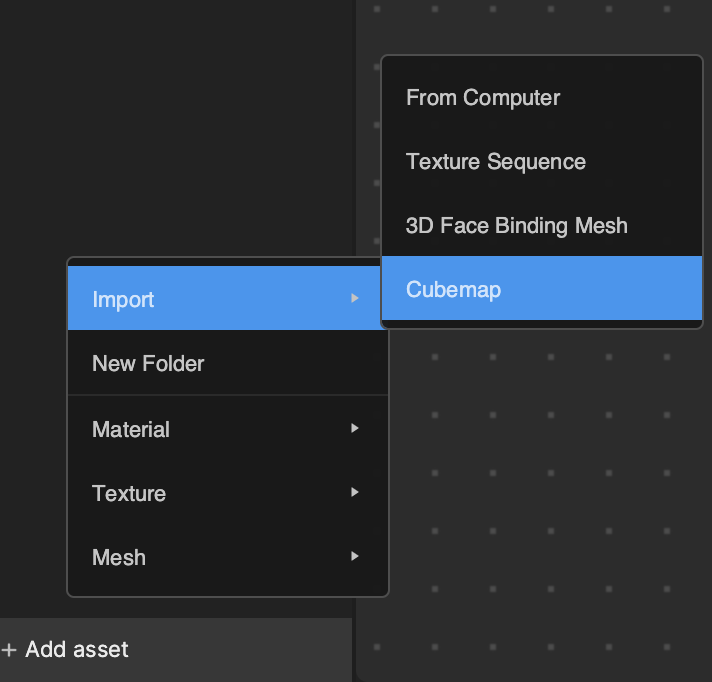This screenshot has width=712, height=682.
Task: Select the highlighted Cubemap option
Action: click(x=542, y=288)
